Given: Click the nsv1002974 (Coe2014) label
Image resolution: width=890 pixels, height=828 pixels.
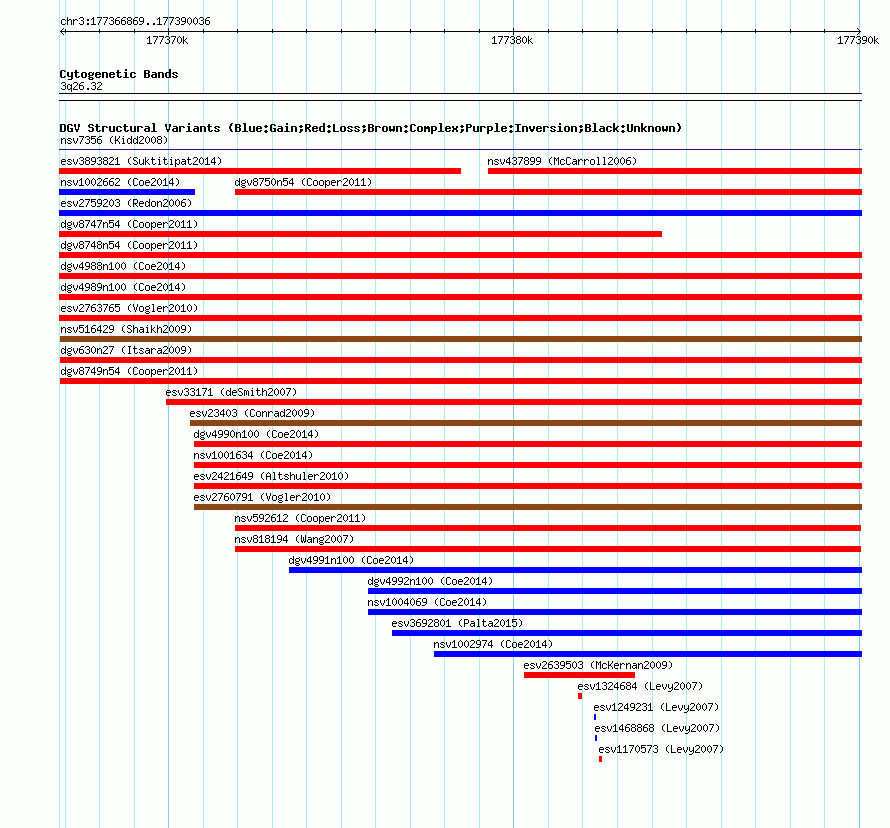Looking at the screenshot, I should click(x=493, y=644).
